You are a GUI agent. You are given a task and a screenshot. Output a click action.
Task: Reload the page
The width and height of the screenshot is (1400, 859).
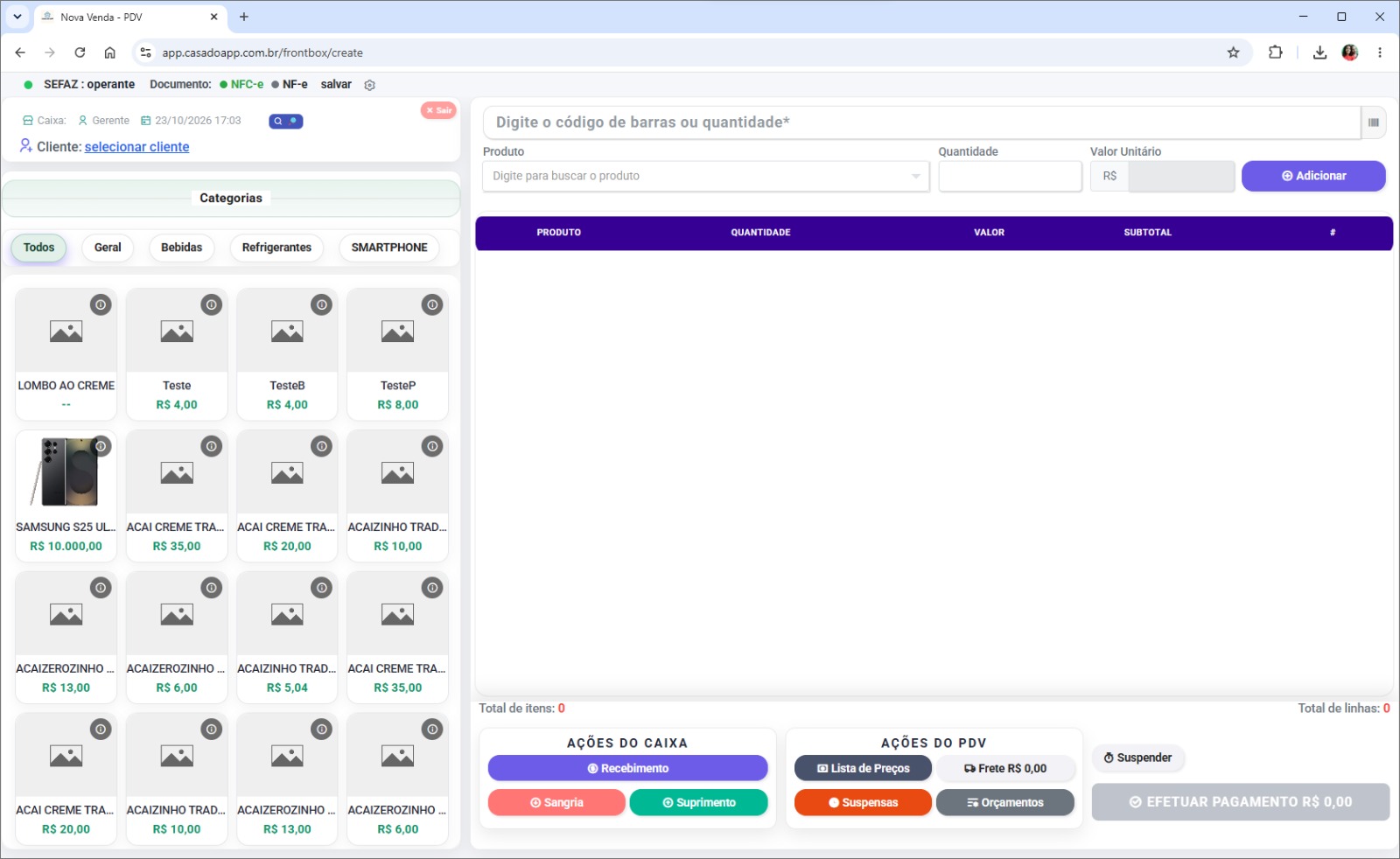tap(80, 52)
